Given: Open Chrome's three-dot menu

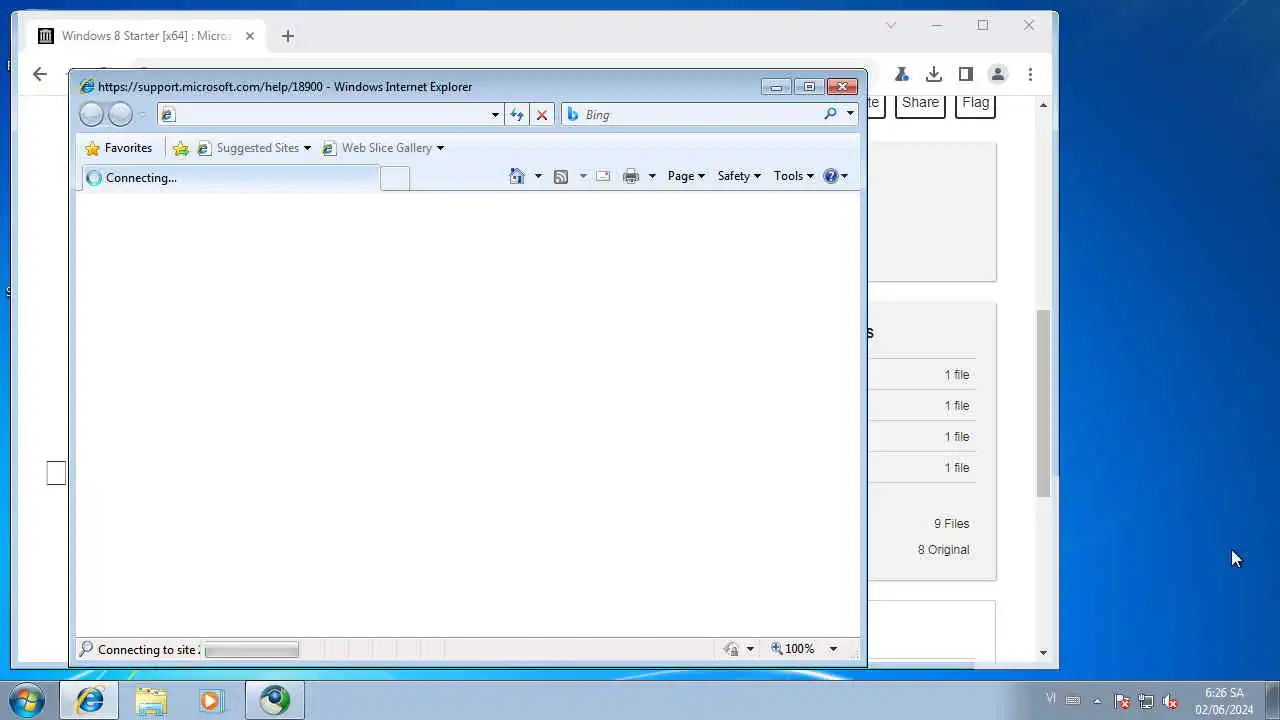Looking at the screenshot, I should point(1030,74).
